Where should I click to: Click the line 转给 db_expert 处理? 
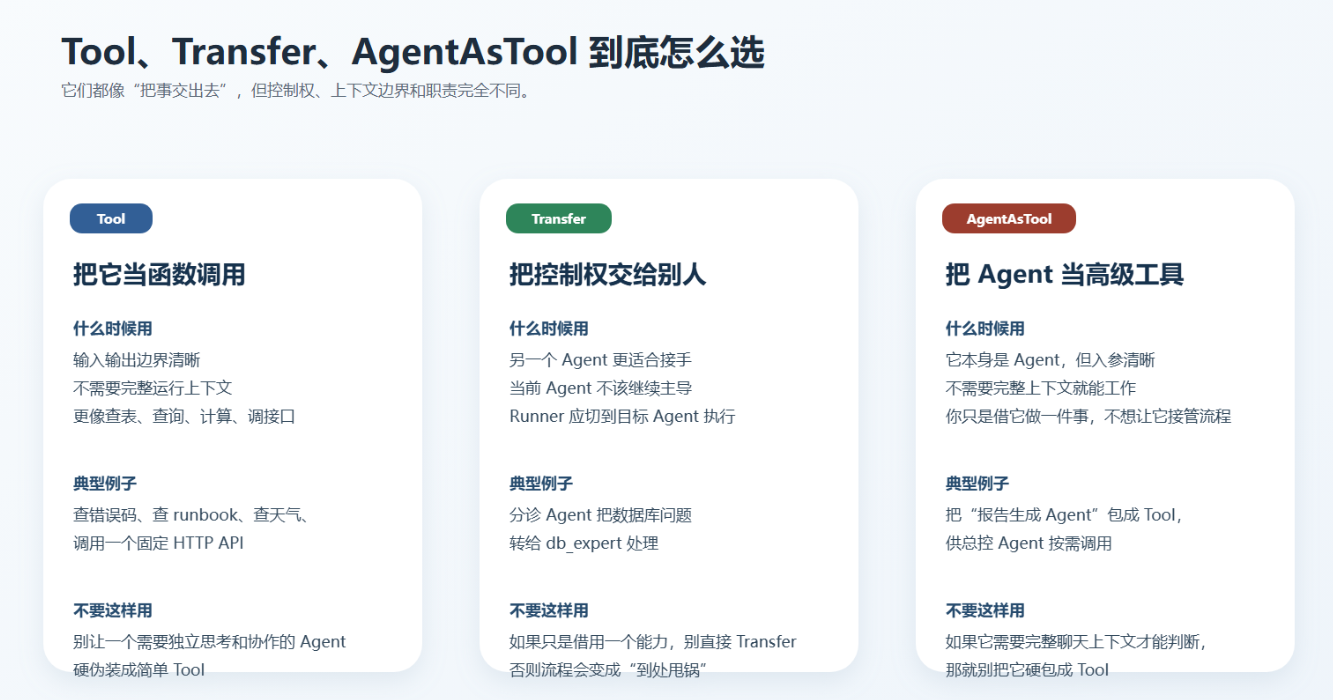pyautogui.click(x=584, y=543)
